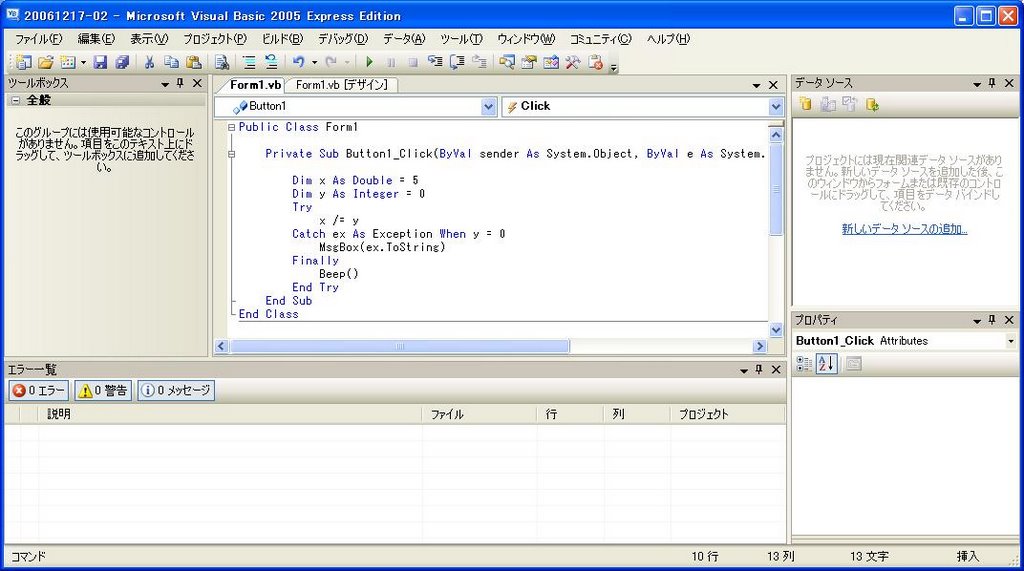Cut selection with the scissors icon

(150, 62)
